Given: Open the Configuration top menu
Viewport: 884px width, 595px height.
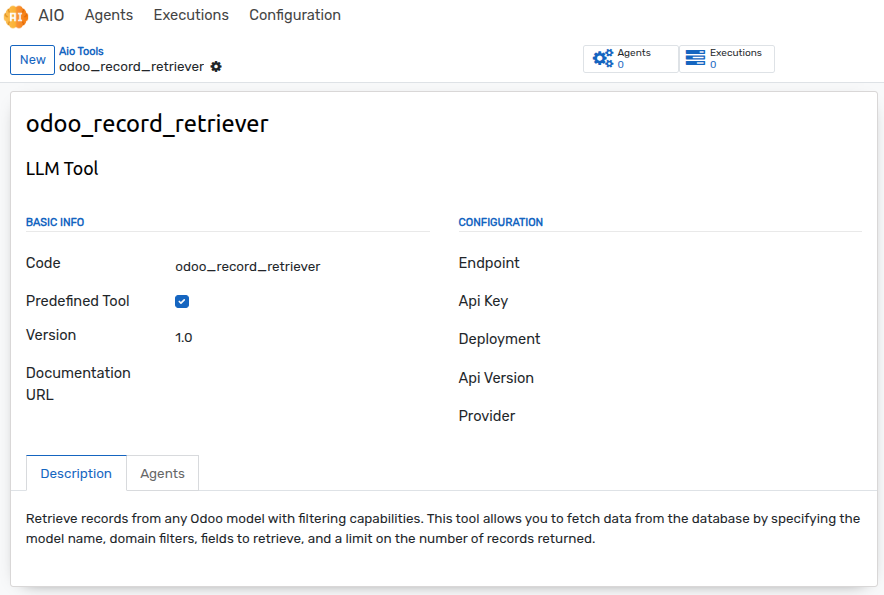Looking at the screenshot, I should [295, 15].
